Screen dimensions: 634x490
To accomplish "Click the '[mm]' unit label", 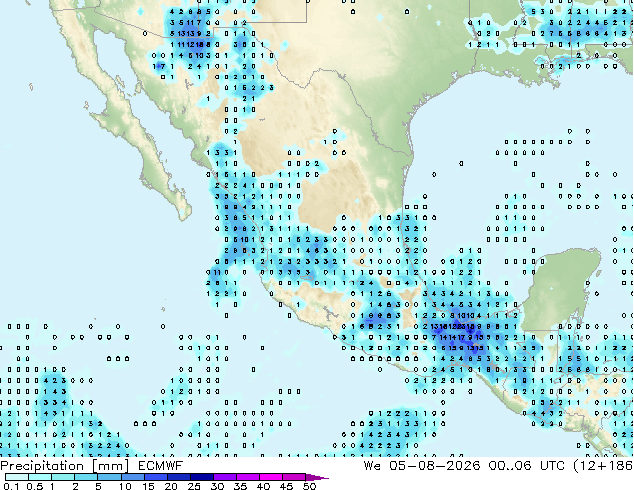I will point(111,466).
